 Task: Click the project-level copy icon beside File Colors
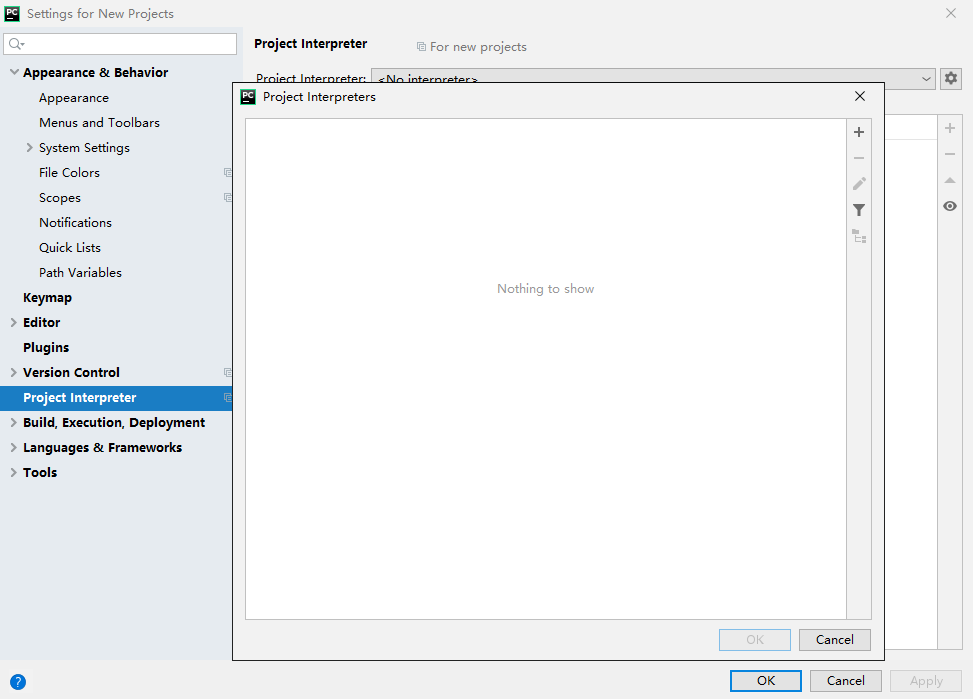click(x=228, y=173)
